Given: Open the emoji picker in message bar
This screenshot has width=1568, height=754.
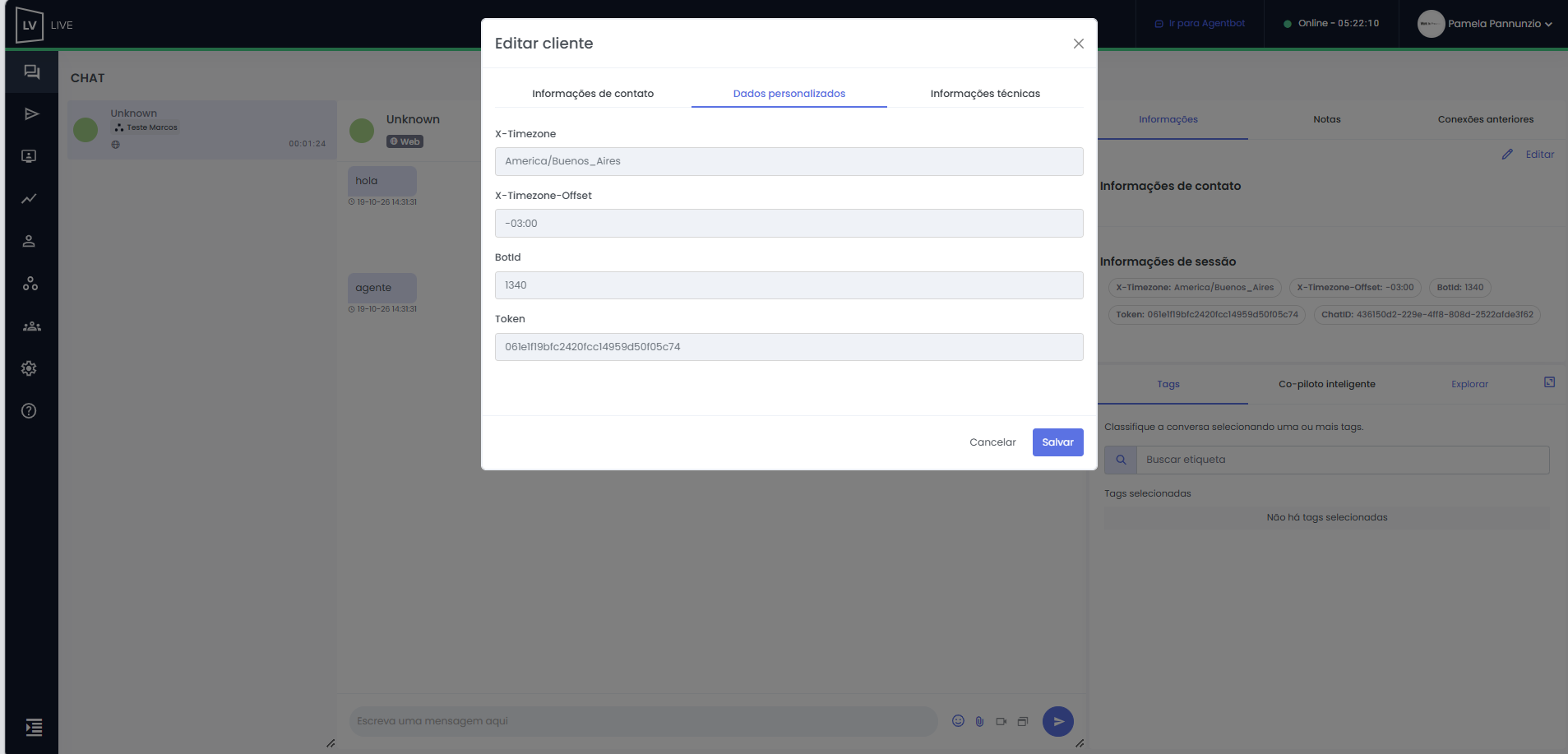Looking at the screenshot, I should (x=958, y=721).
